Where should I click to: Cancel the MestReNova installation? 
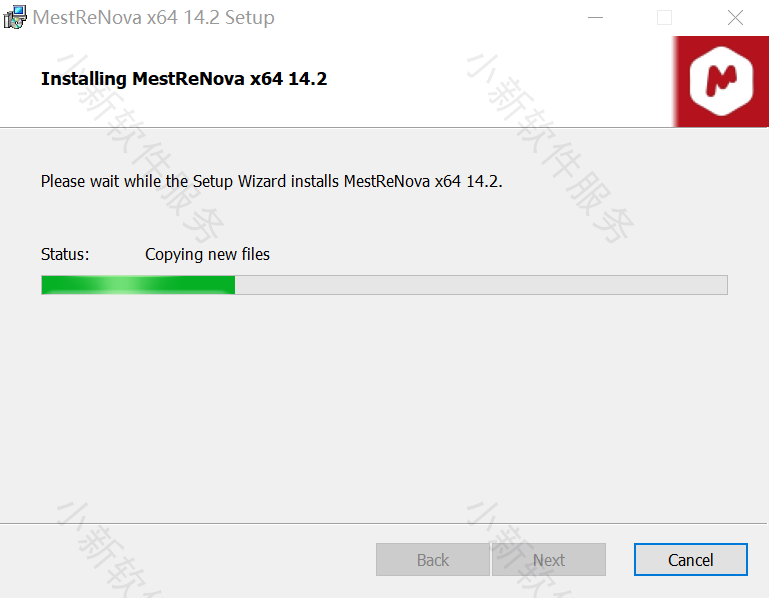691,559
